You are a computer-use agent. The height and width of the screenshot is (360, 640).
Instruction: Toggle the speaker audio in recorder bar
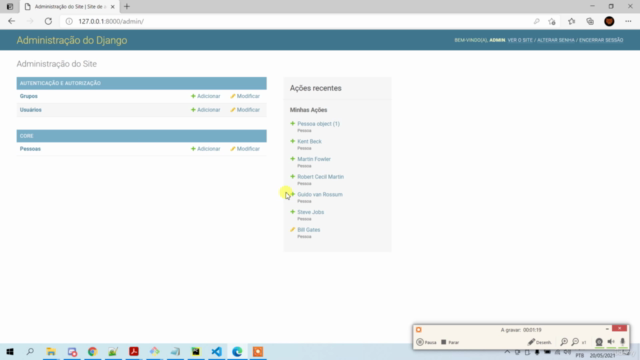tap(611, 342)
